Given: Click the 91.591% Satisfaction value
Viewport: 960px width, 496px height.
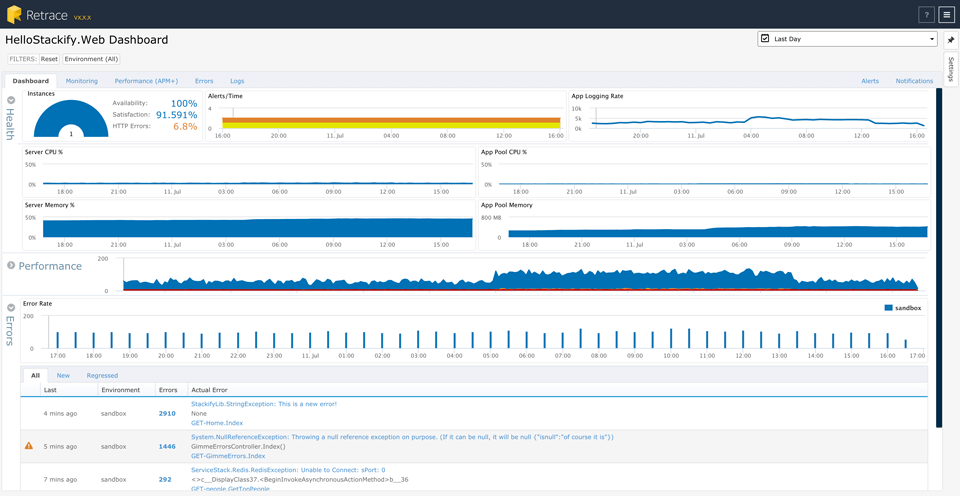Looking at the screenshot, I should [176, 115].
